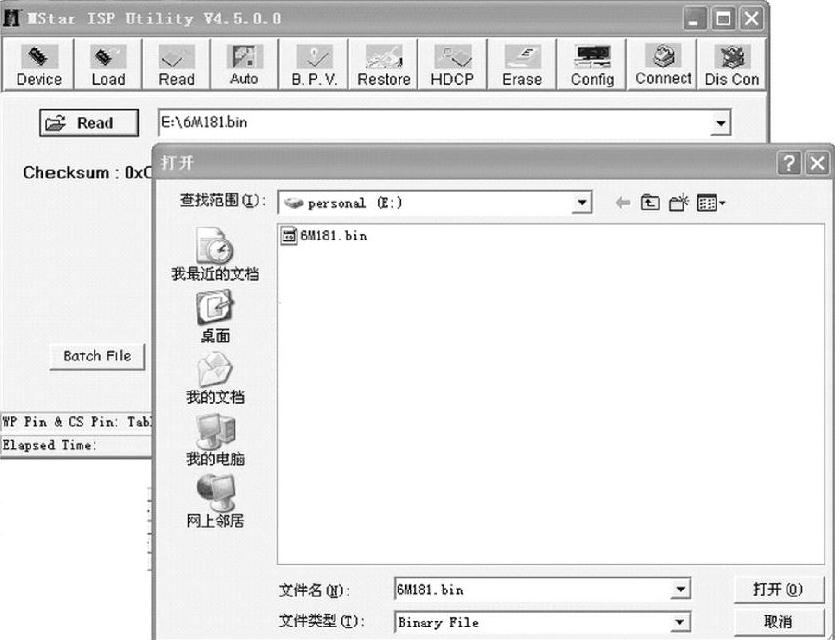Go back with the dialog's back arrow
This screenshot has width=835, height=640.
pos(622,203)
